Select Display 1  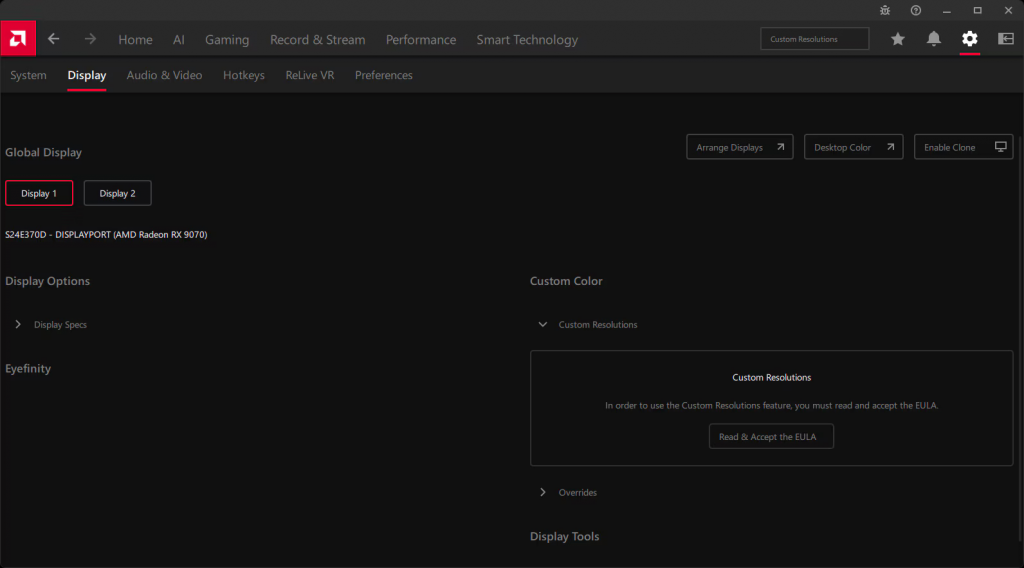coord(39,193)
